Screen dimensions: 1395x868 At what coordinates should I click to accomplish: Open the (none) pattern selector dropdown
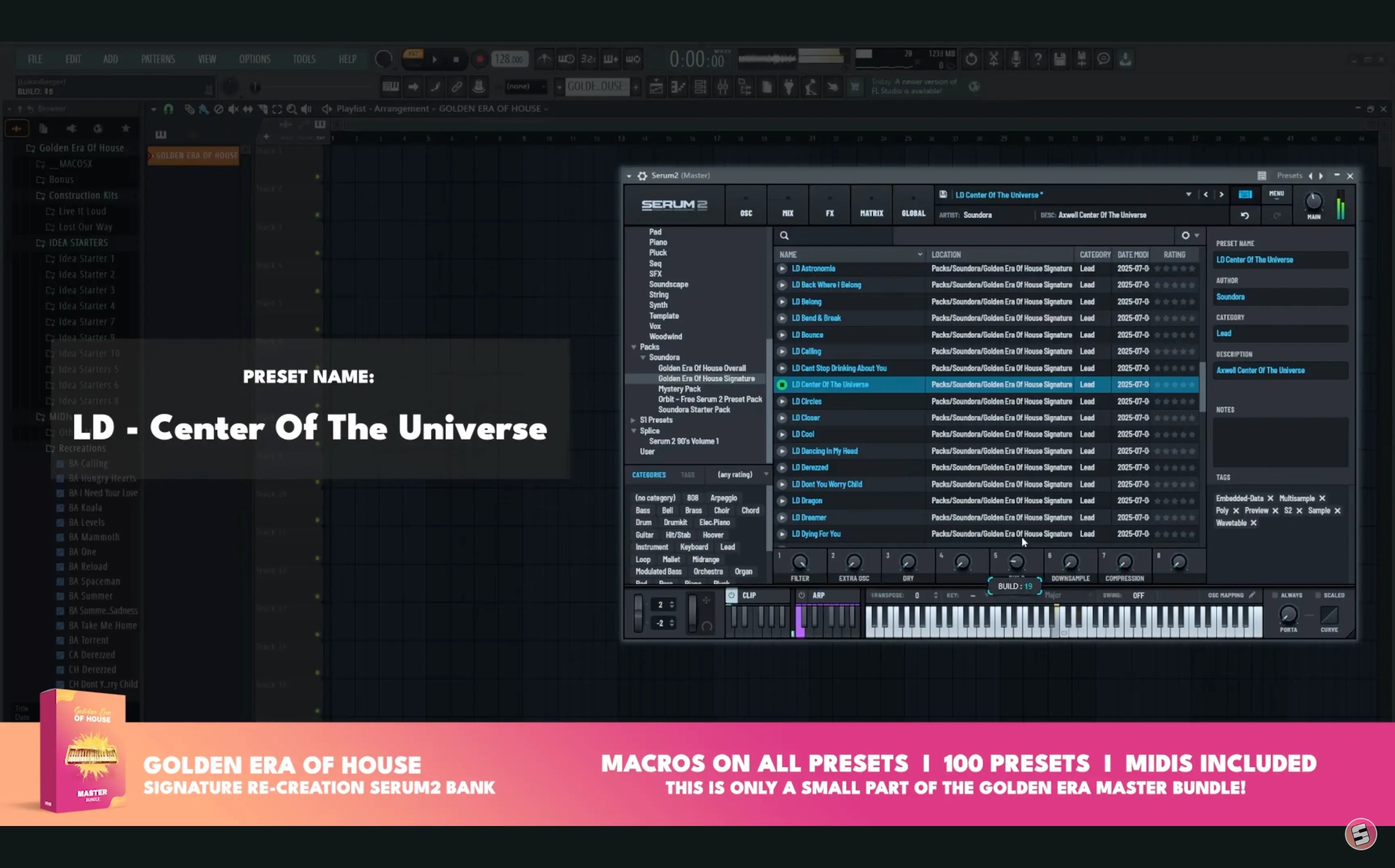(x=525, y=87)
